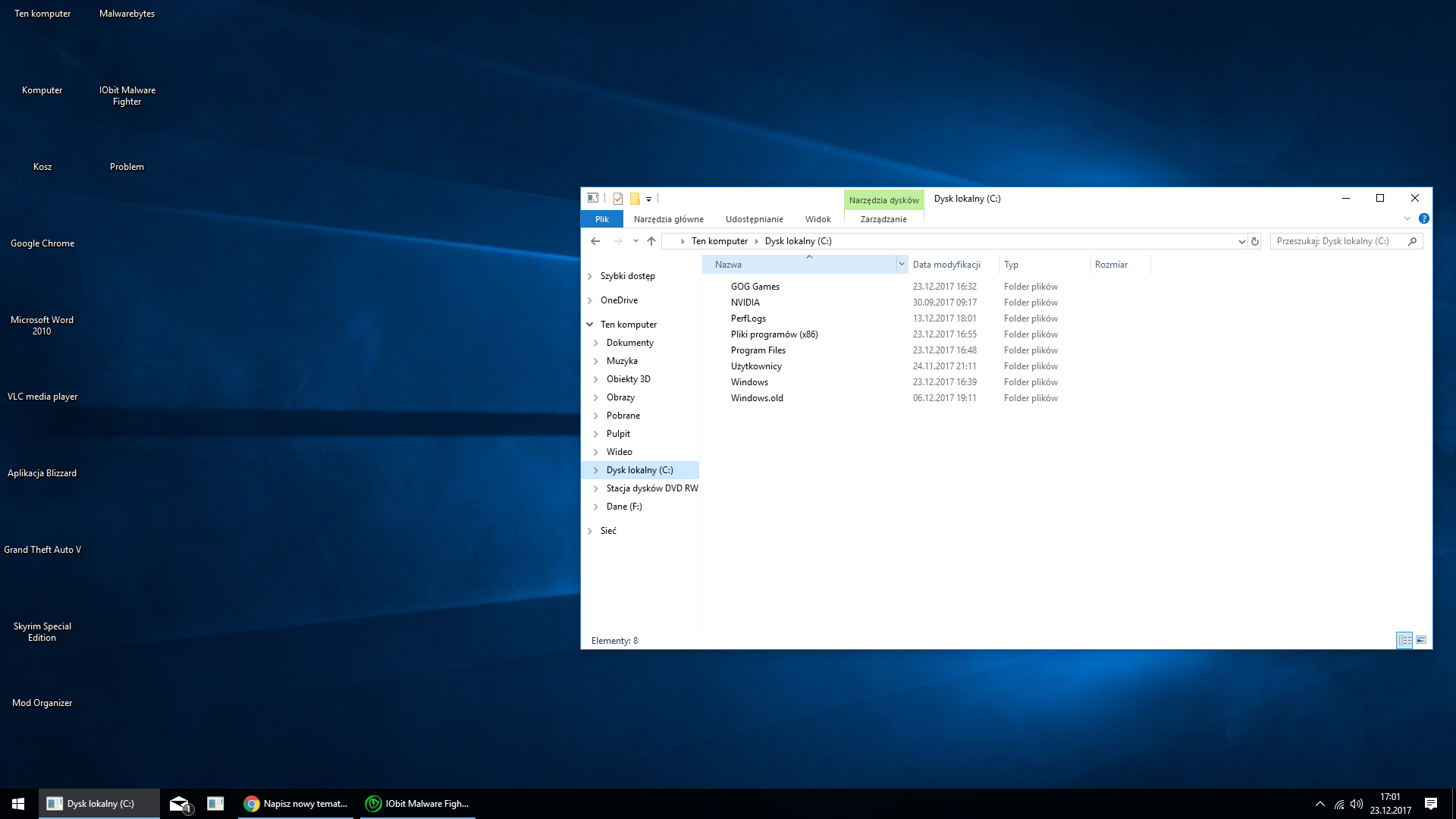Open Chrome Napisz nowy temat taskbar button
The width and height of the screenshot is (1456, 819).
[x=296, y=804]
